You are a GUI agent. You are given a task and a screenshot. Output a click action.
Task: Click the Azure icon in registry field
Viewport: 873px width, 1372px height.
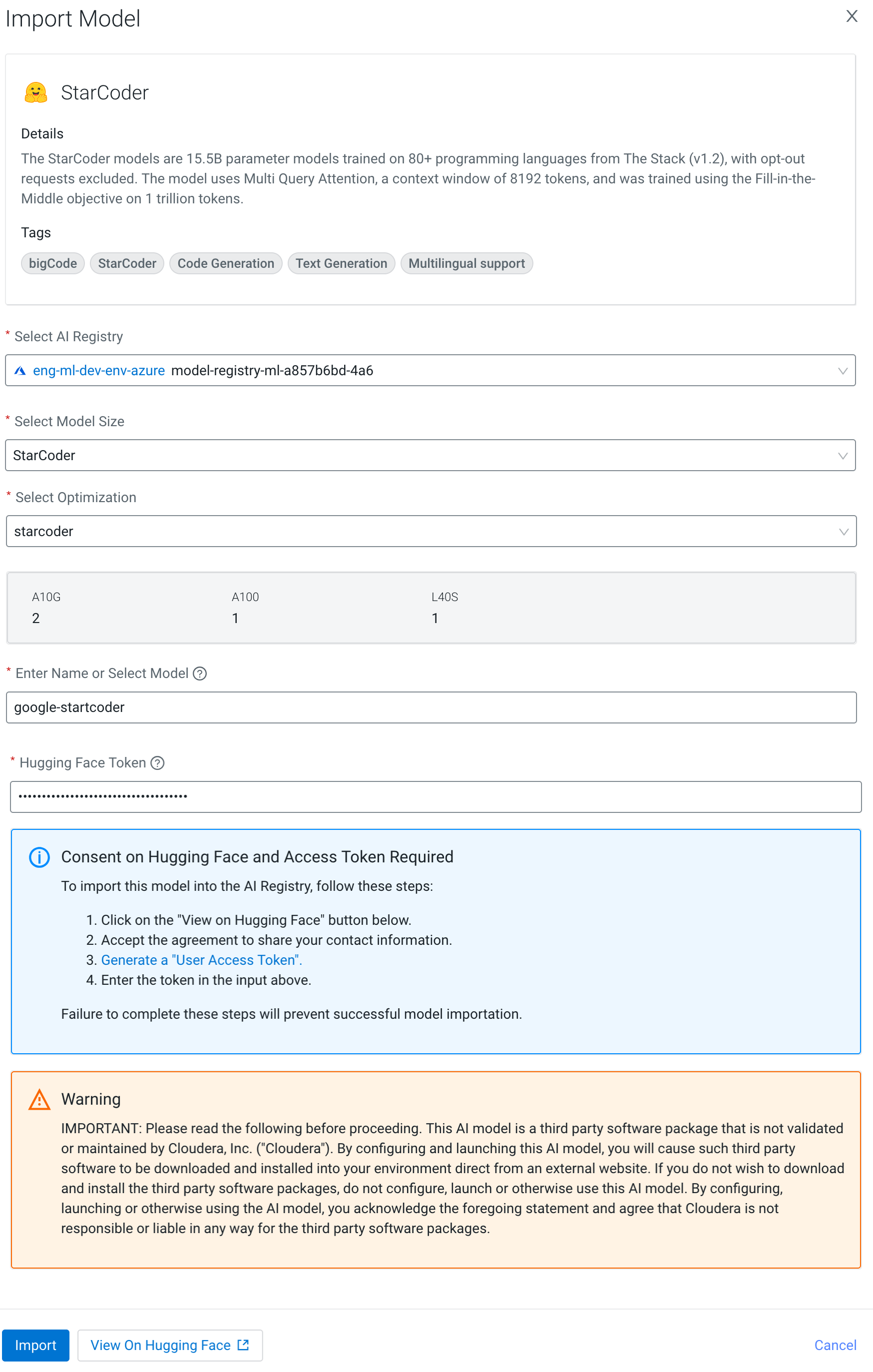[20, 371]
